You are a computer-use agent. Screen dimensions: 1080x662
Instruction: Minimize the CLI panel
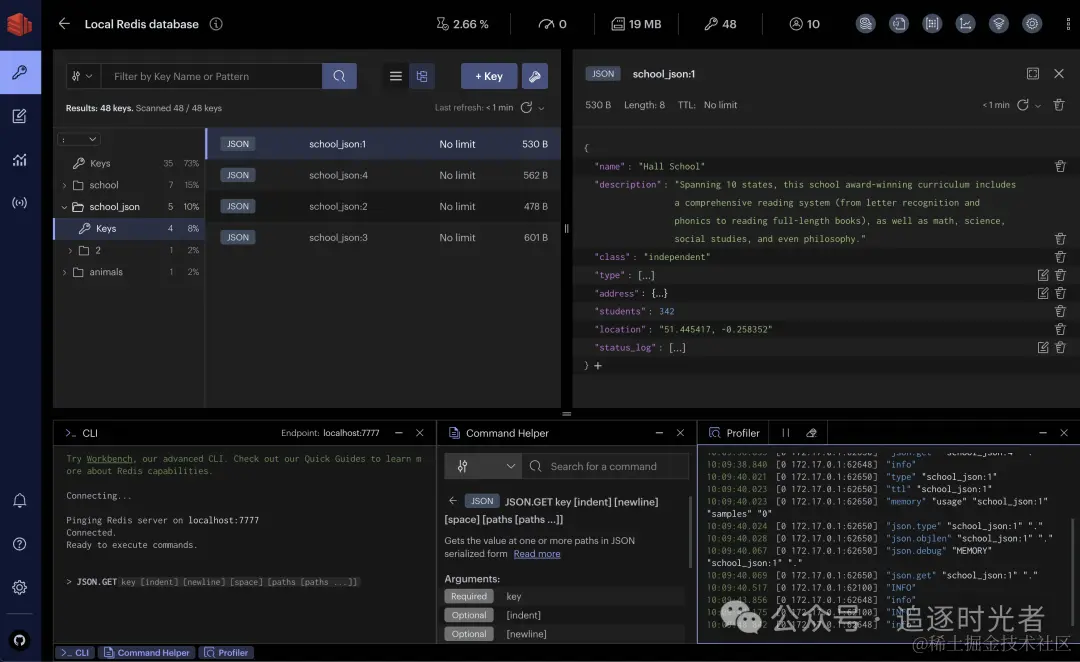399,433
